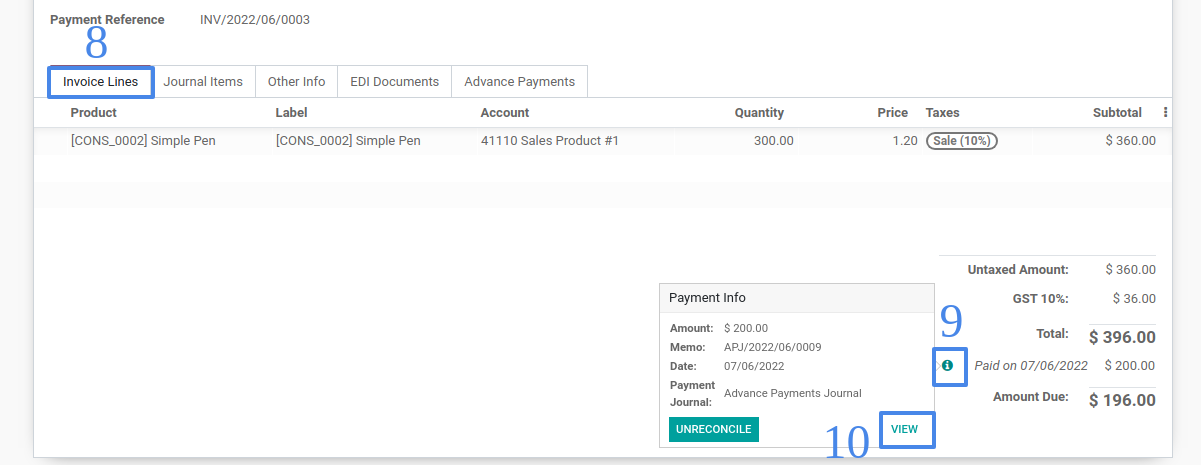Sort by the Account column header
1201x465 pixels.
tap(505, 113)
